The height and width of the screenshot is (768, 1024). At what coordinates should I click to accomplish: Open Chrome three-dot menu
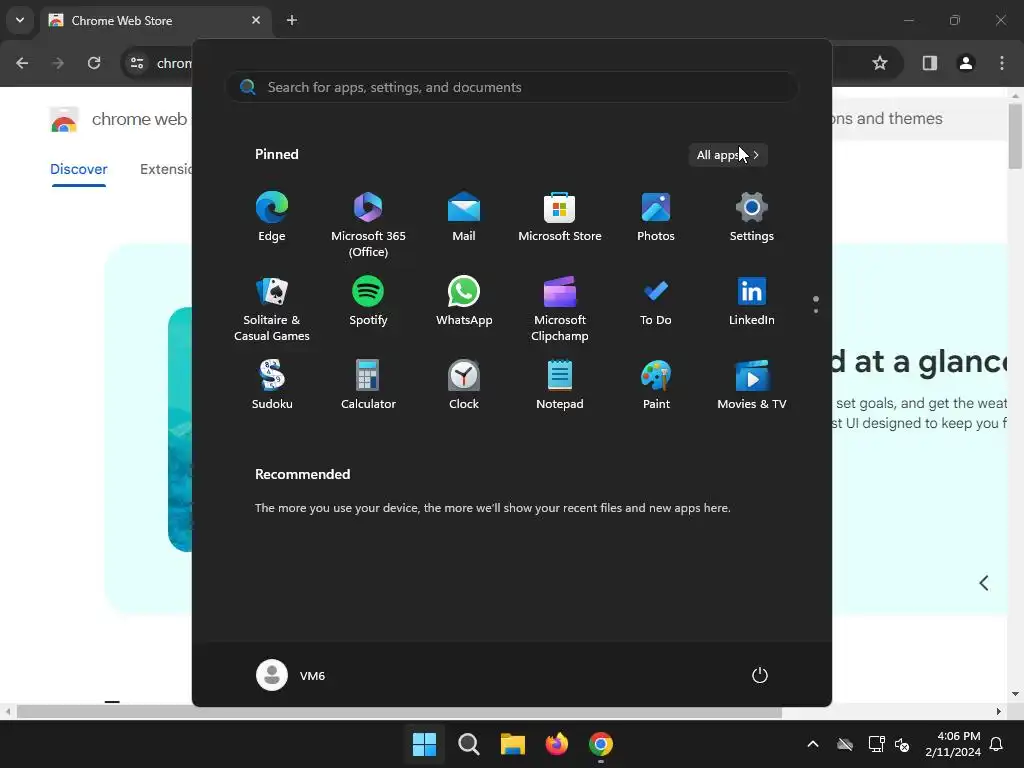pyautogui.click(x=1002, y=63)
